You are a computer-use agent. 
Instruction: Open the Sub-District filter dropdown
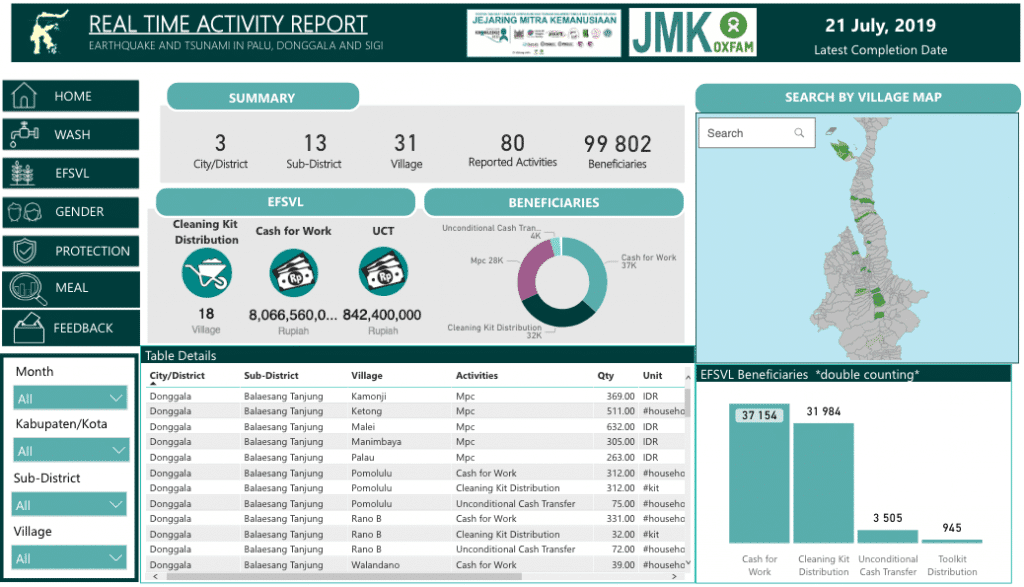click(69, 505)
